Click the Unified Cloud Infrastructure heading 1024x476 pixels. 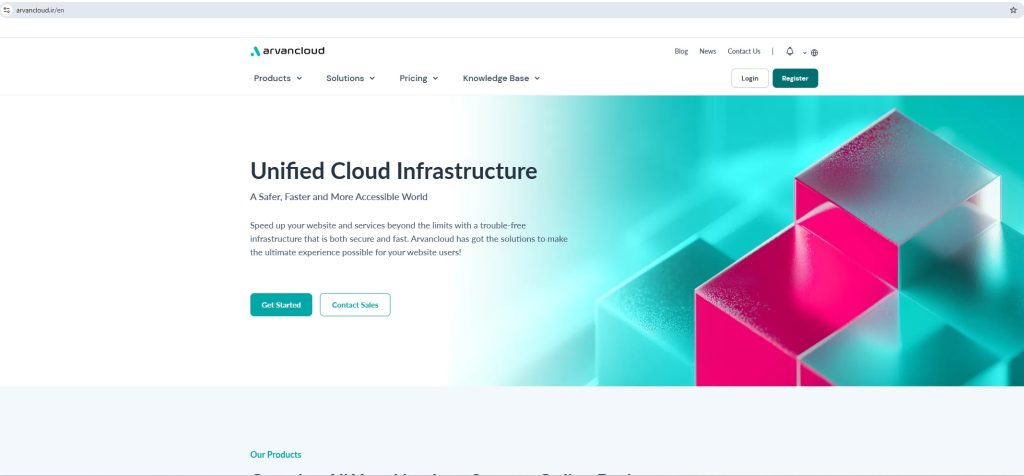pyautogui.click(x=393, y=170)
